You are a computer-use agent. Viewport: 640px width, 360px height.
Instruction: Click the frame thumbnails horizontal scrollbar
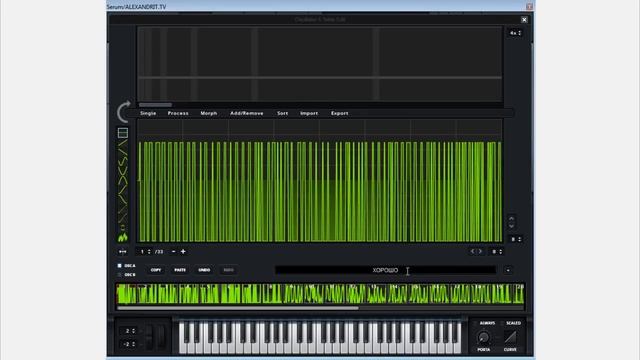pos(238,308)
